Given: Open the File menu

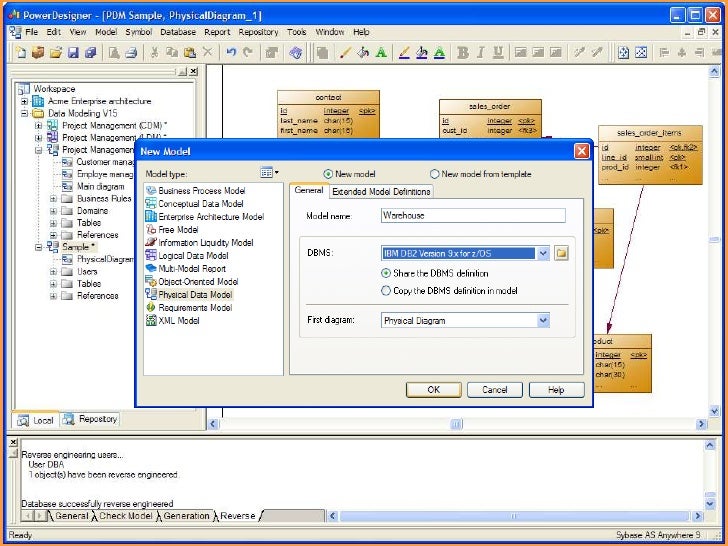Looking at the screenshot, I should click(32, 32).
